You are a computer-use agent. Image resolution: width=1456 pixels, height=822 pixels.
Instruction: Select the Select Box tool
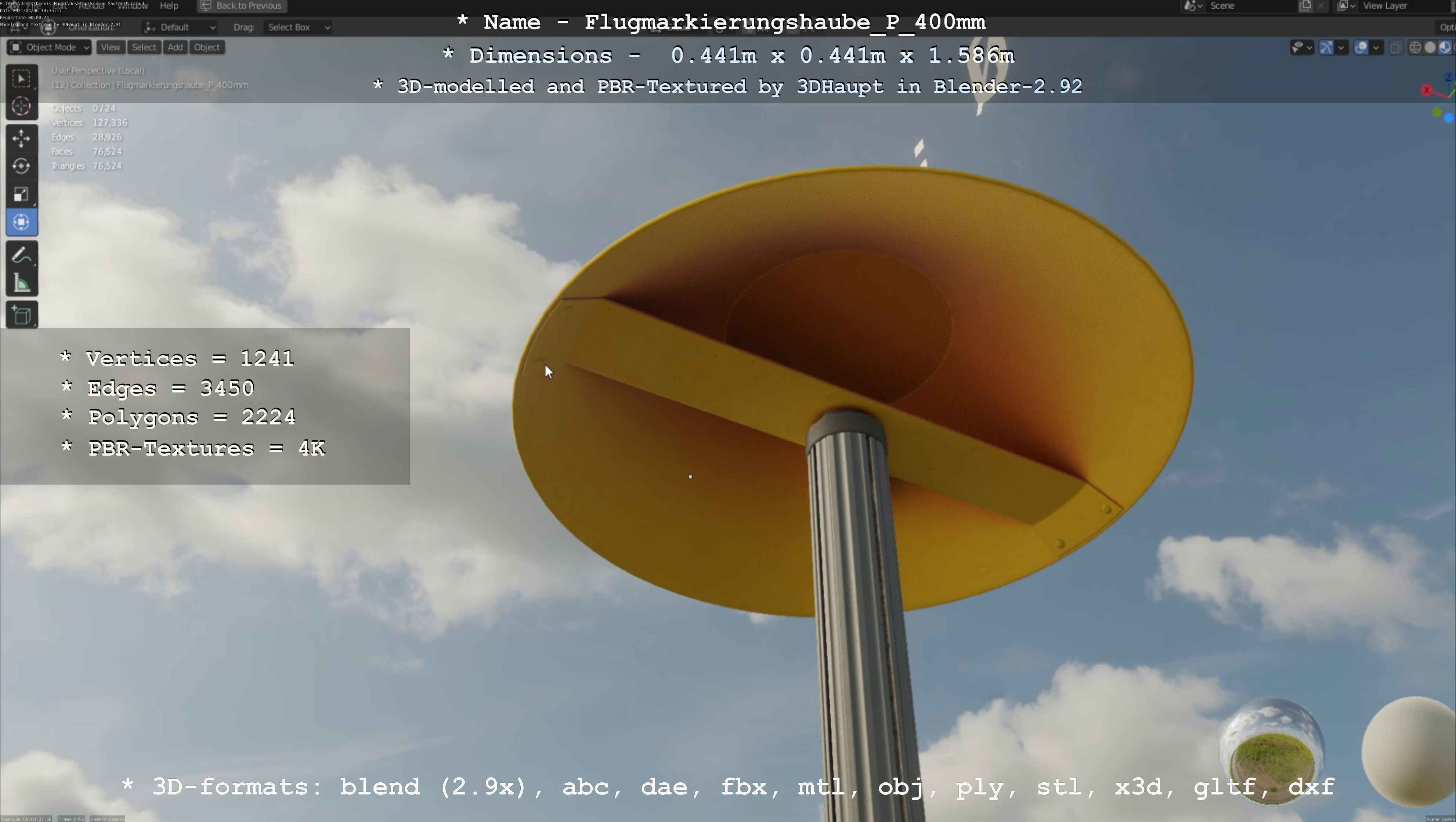tap(21, 79)
